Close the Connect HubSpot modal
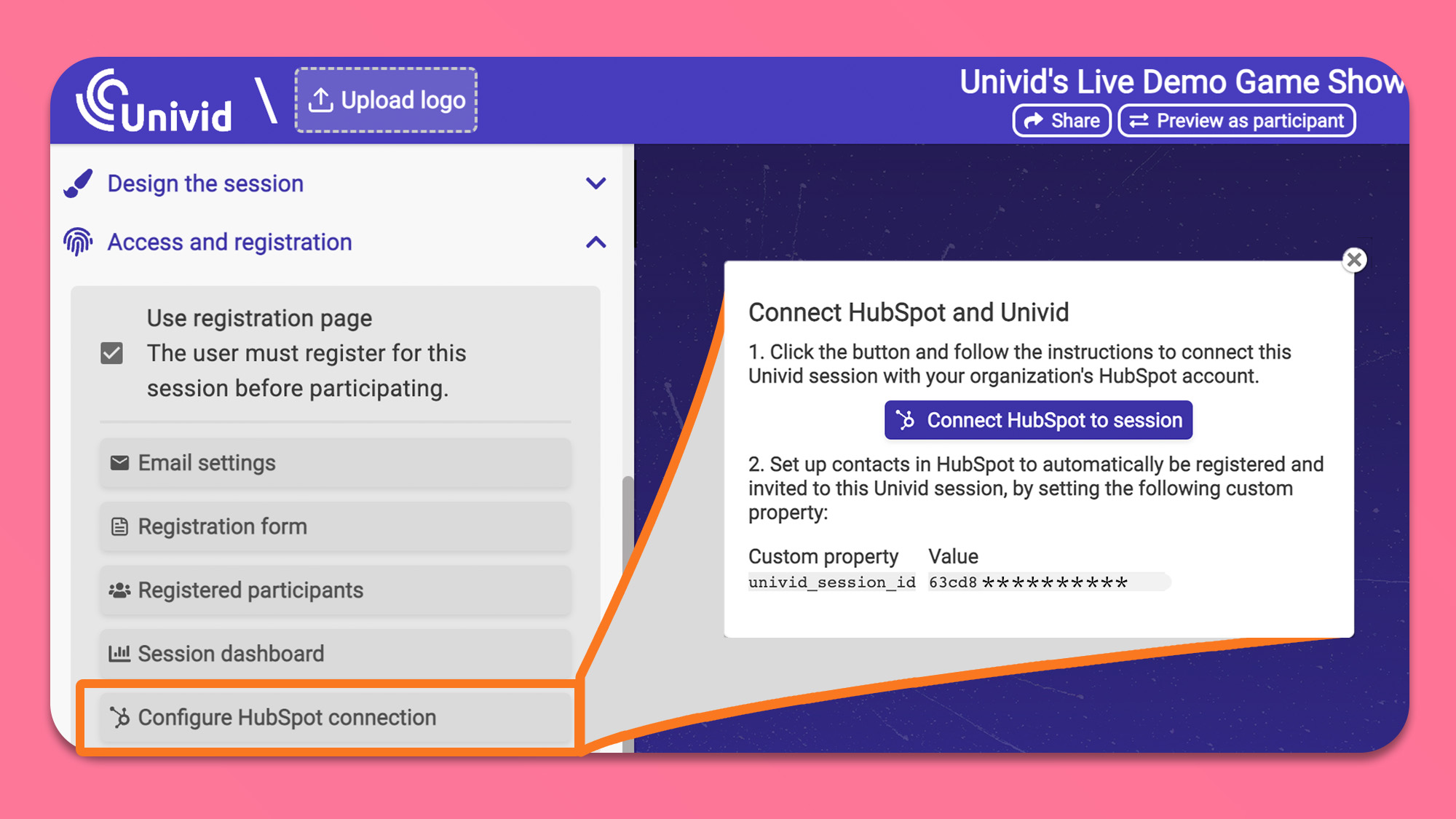 (1355, 260)
